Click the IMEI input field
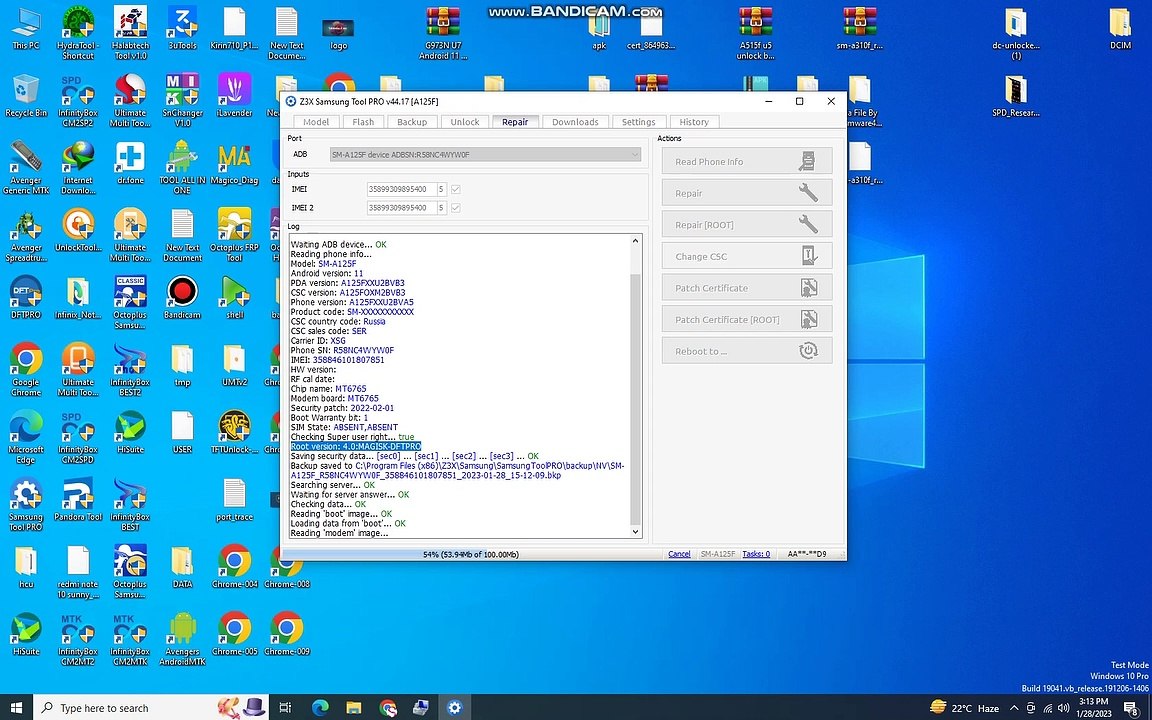This screenshot has height=720, width=1152. pyautogui.click(x=401, y=190)
